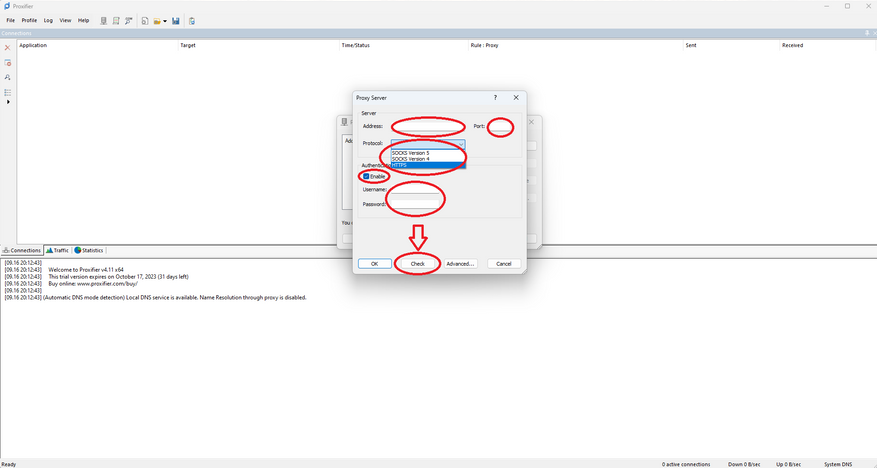
Task: Switch to the Statistics tab
Action: pos(89,250)
